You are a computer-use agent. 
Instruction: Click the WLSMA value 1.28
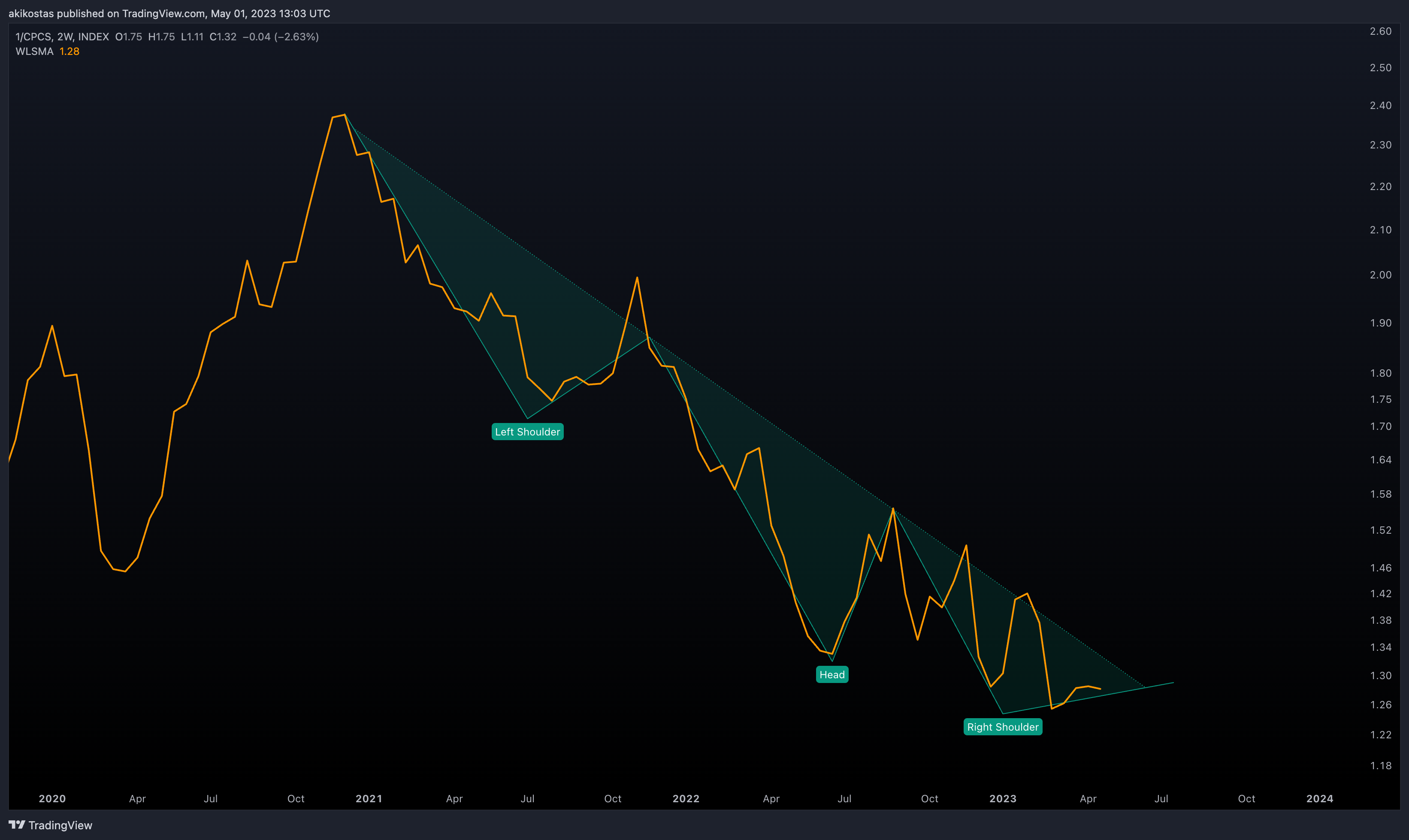(70, 51)
